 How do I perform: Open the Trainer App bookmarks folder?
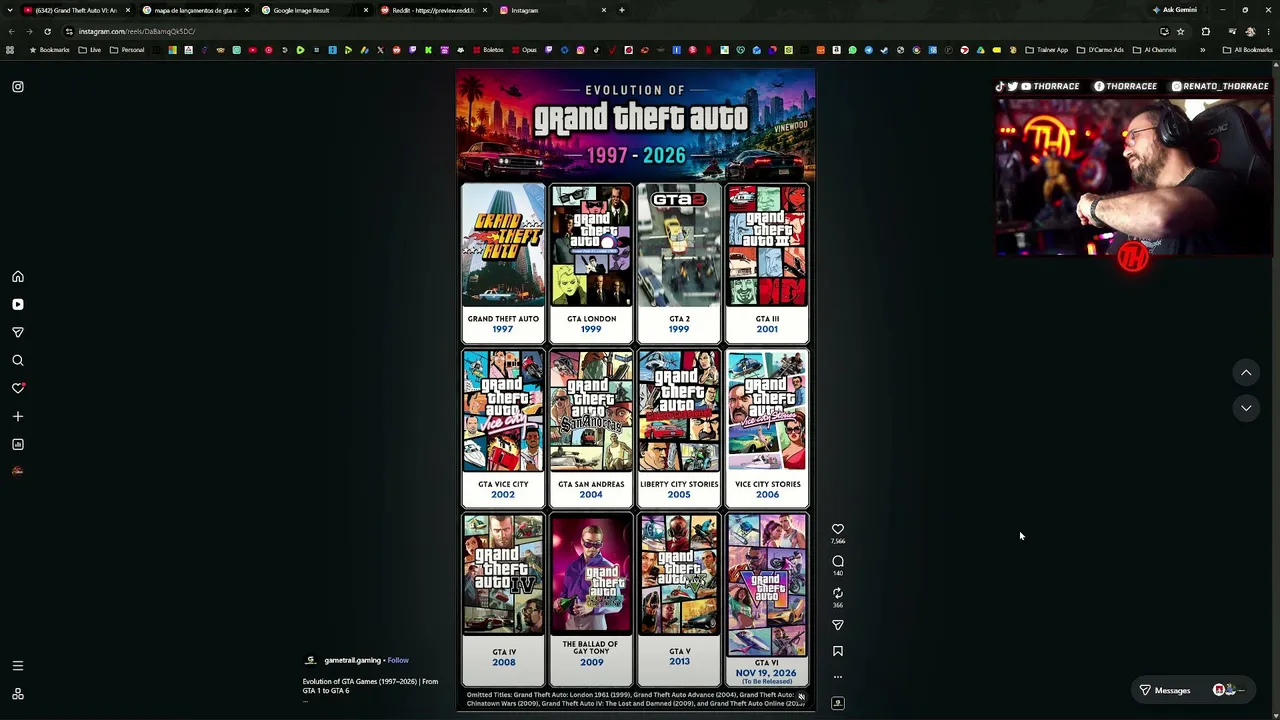(x=1047, y=50)
